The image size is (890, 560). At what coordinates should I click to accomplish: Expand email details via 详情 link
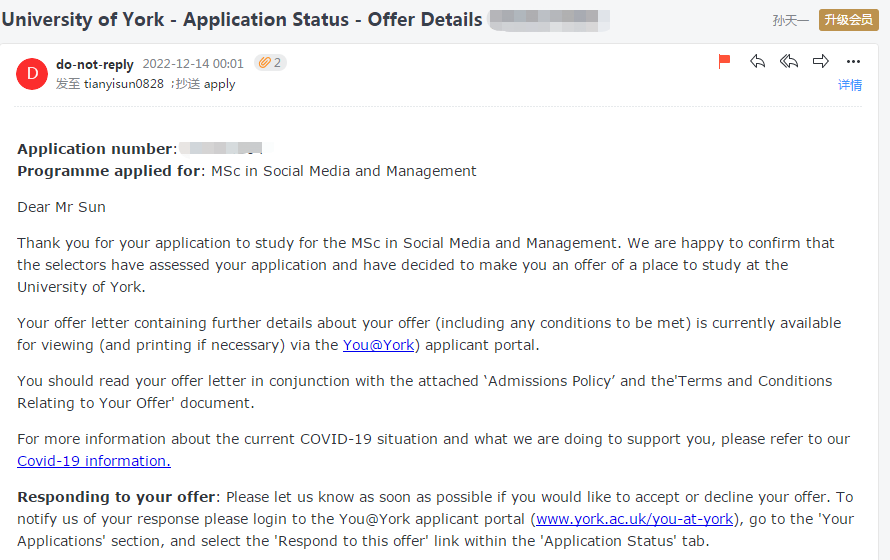point(850,85)
